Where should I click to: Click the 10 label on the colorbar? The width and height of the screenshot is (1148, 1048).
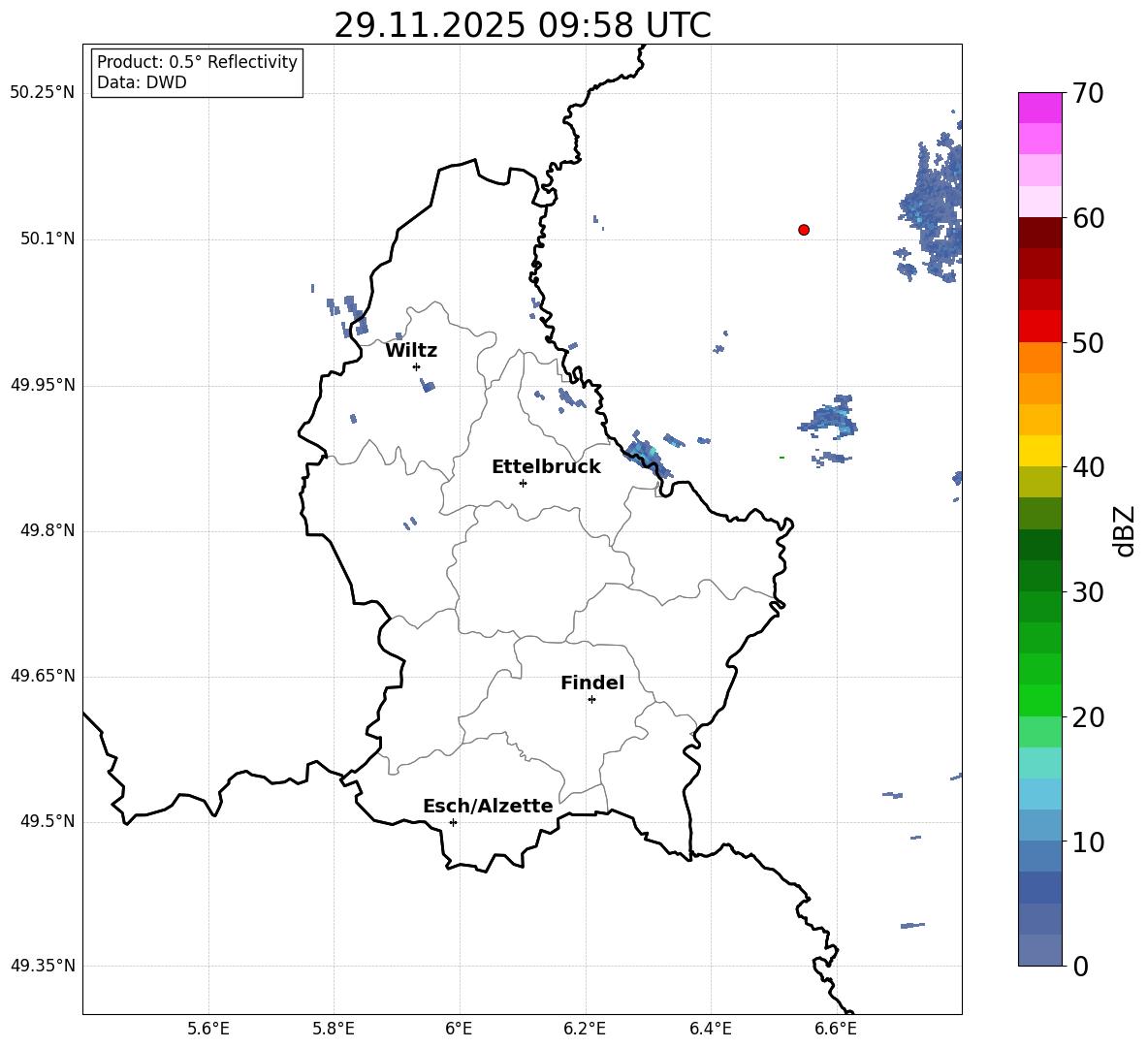(x=1089, y=842)
